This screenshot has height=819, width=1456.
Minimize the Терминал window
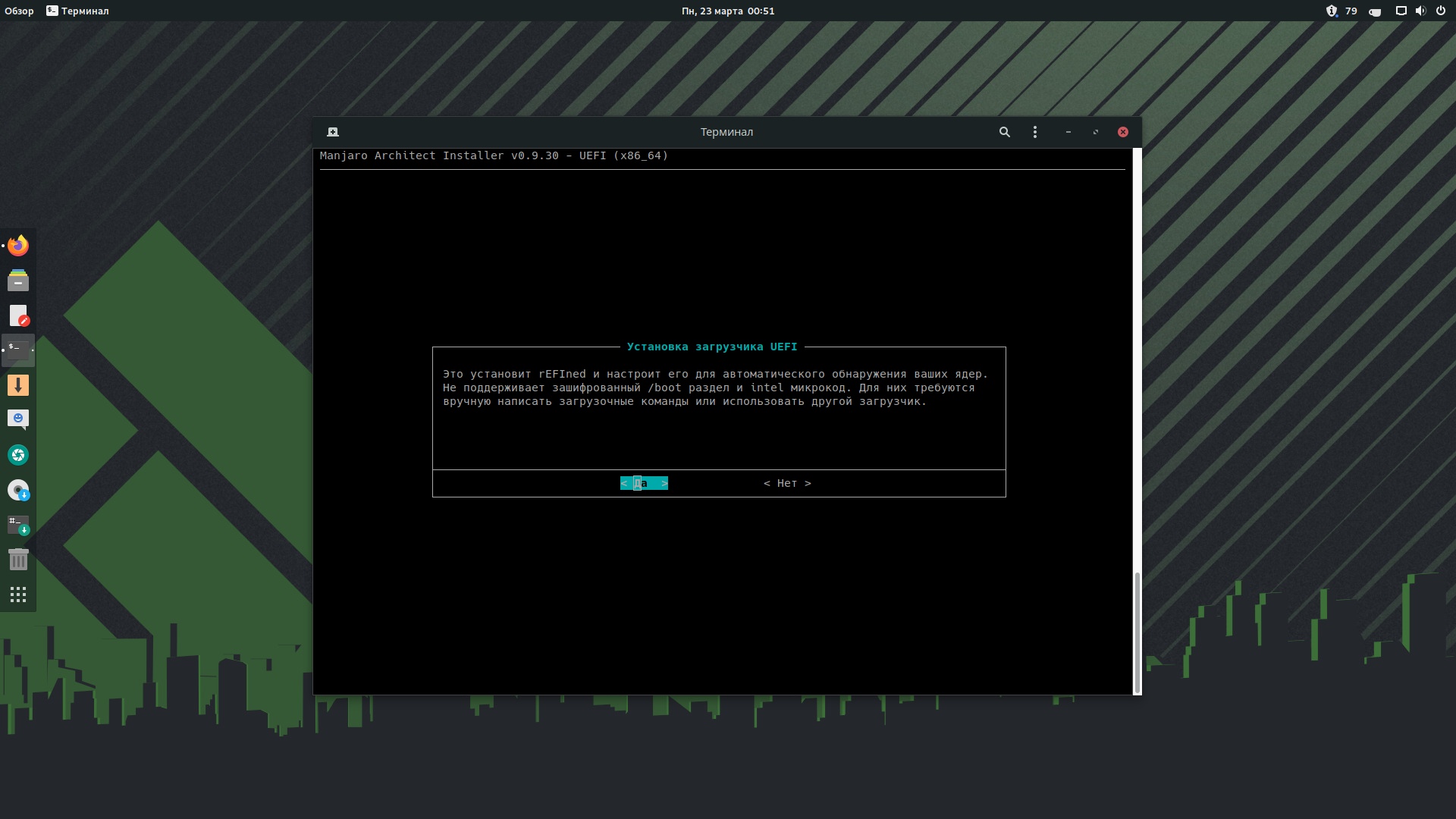click(1068, 132)
